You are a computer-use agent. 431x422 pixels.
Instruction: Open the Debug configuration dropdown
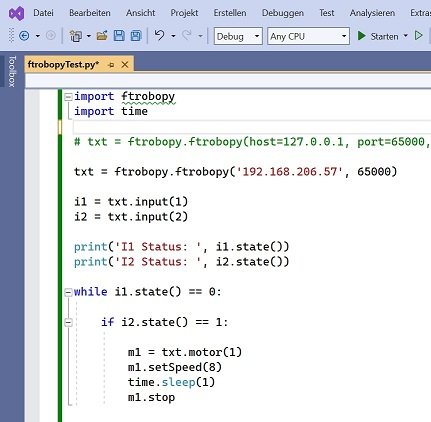238,36
